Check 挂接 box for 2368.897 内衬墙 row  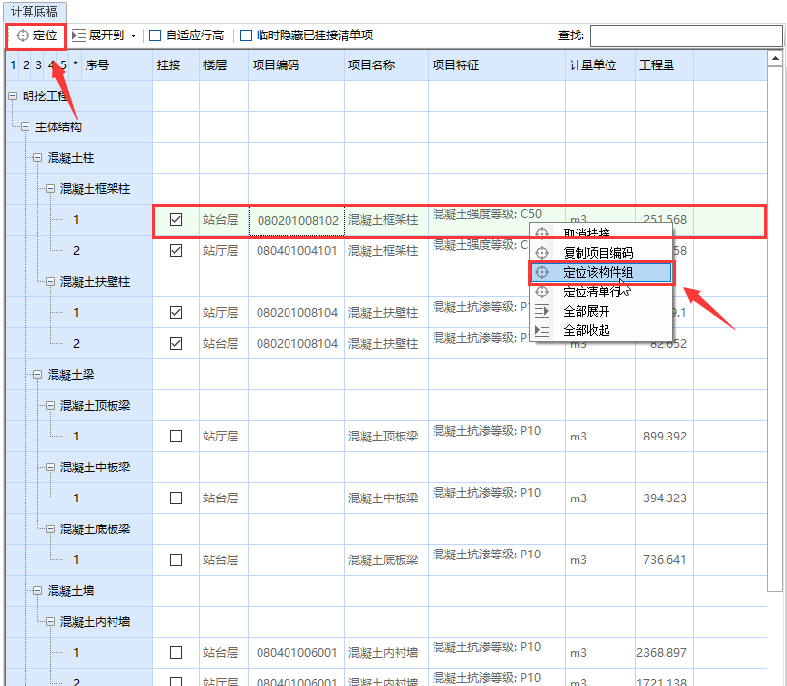176,652
